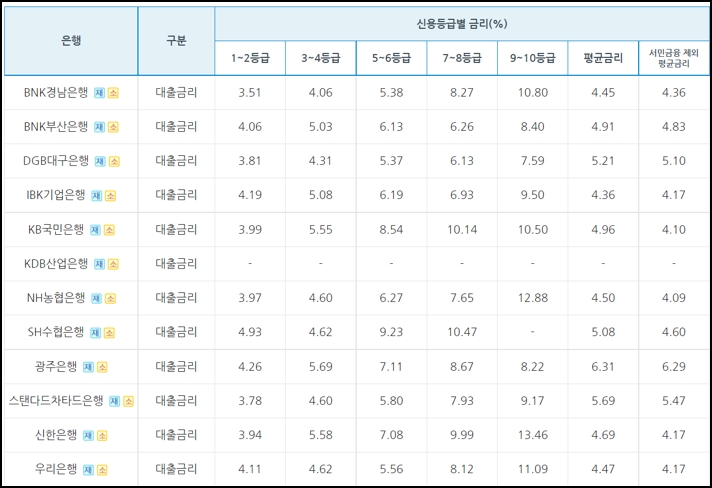The image size is (712, 488).
Task: Click the 은행 column header
Action: pos(71,41)
